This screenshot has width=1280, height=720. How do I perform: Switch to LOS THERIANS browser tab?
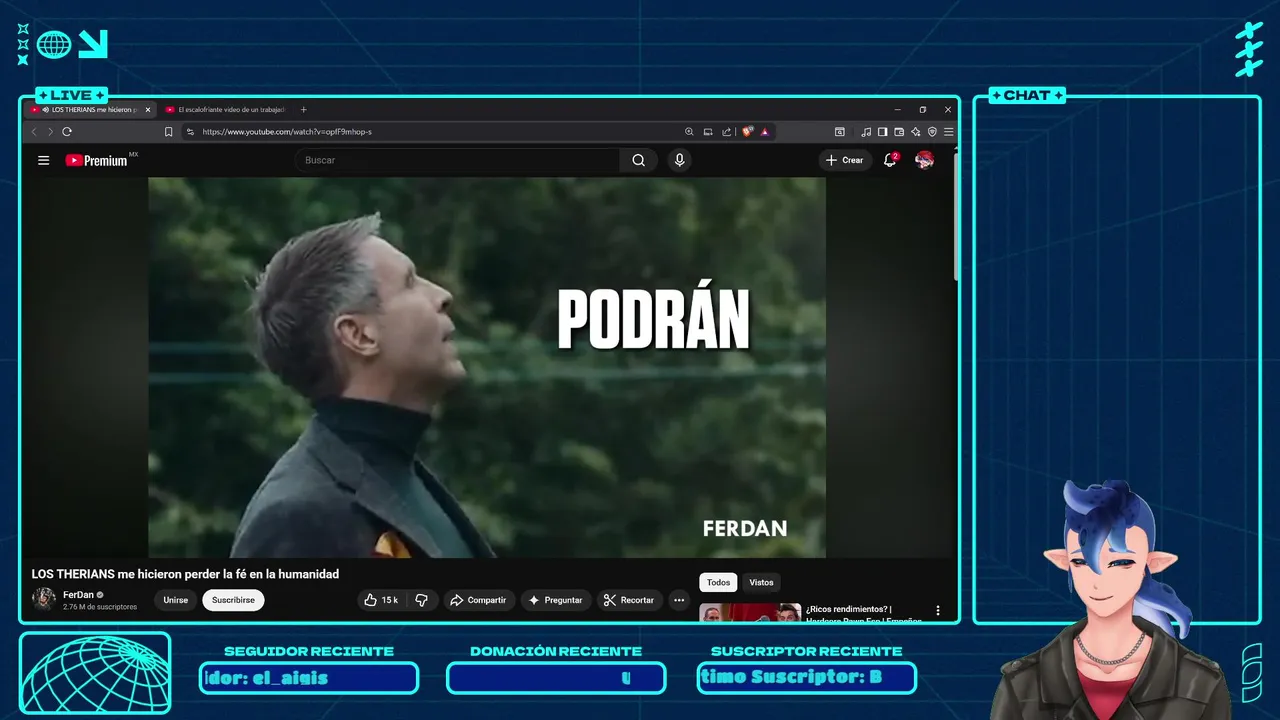click(91, 110)
